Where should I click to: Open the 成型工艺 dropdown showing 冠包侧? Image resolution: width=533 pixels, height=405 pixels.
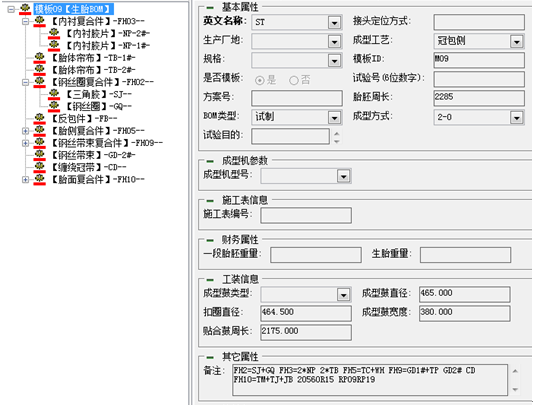tap(517, 41)
